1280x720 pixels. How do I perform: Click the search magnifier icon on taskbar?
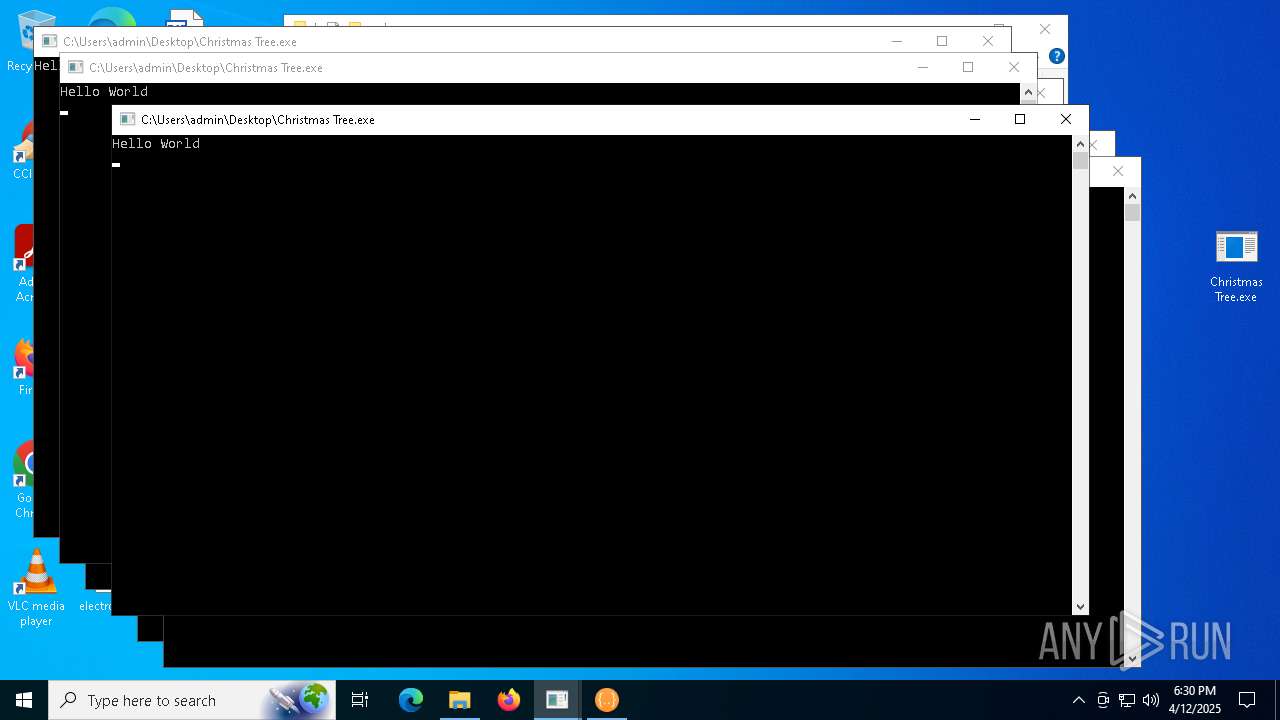[68, 700]
